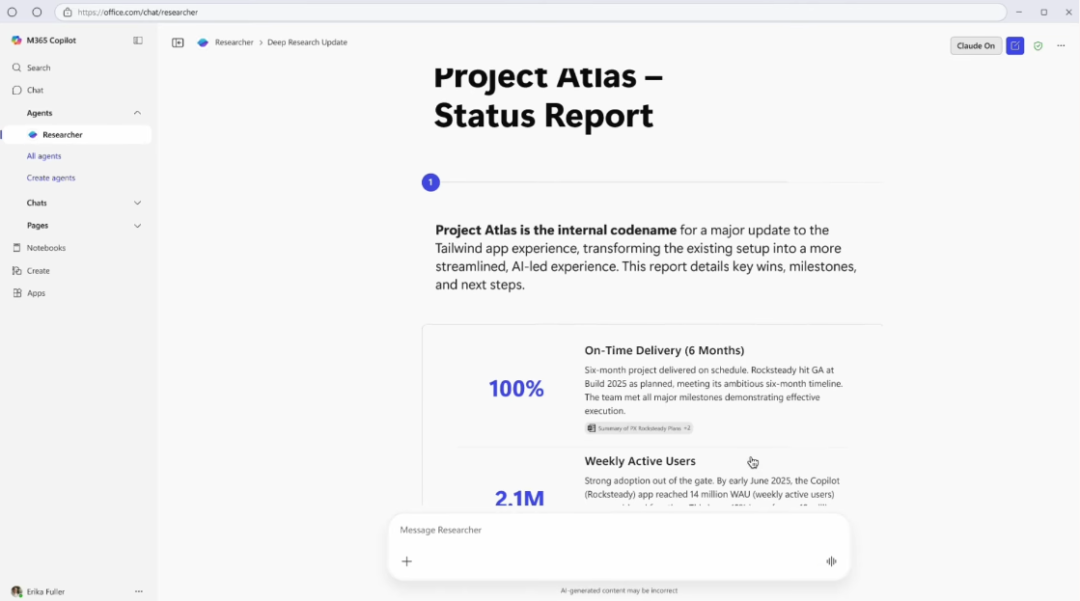The image size is (1080, 601).
Task: Expand the Pages section chevron
Action: click(x=137, y=226)
